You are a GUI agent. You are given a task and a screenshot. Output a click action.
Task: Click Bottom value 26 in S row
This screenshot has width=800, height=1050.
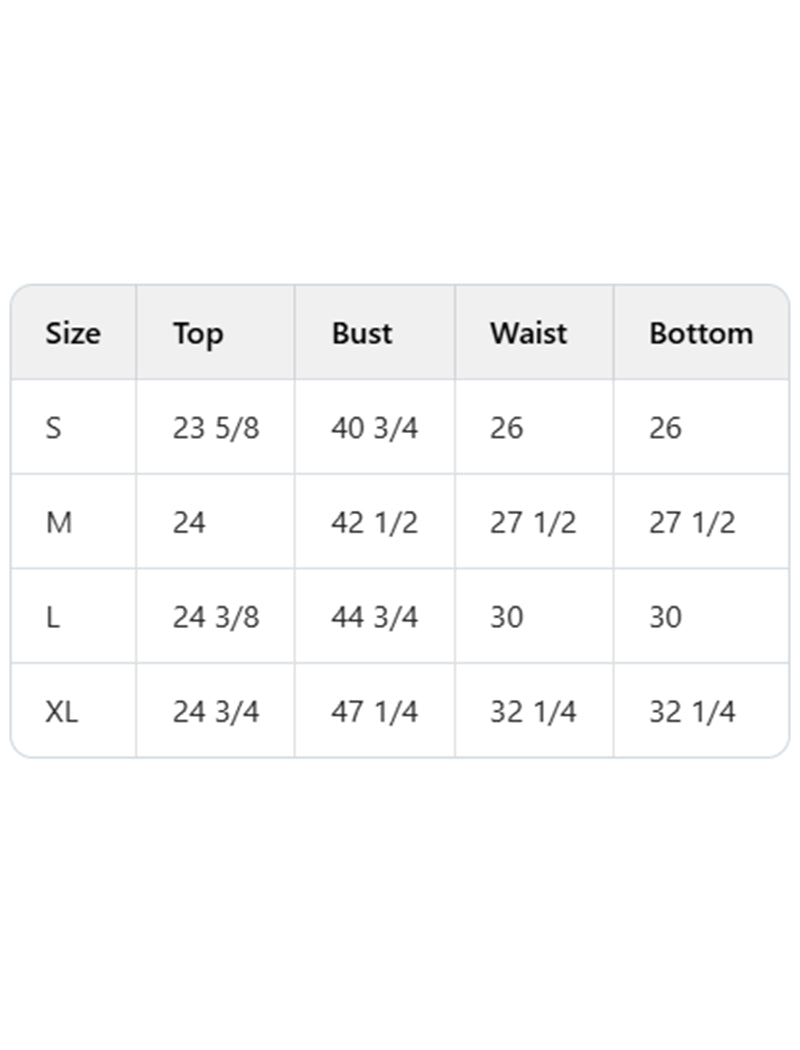coord(665,428)
